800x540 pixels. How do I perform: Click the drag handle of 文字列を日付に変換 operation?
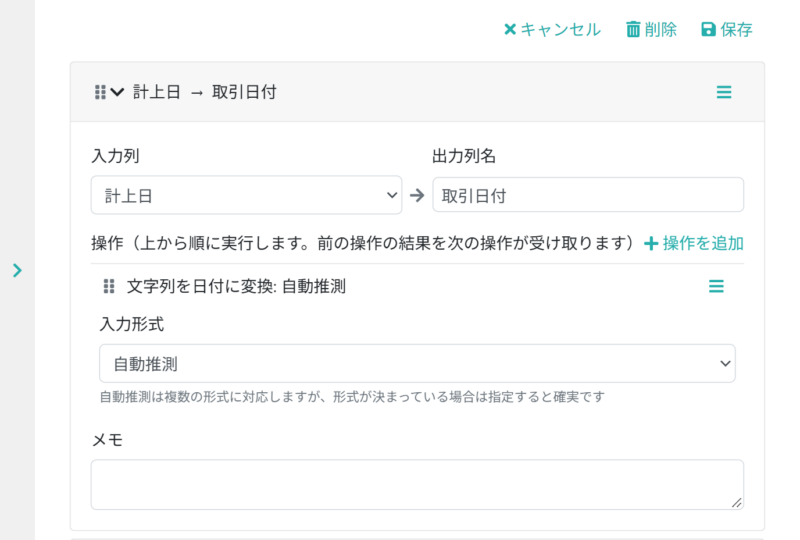point(109,286)
